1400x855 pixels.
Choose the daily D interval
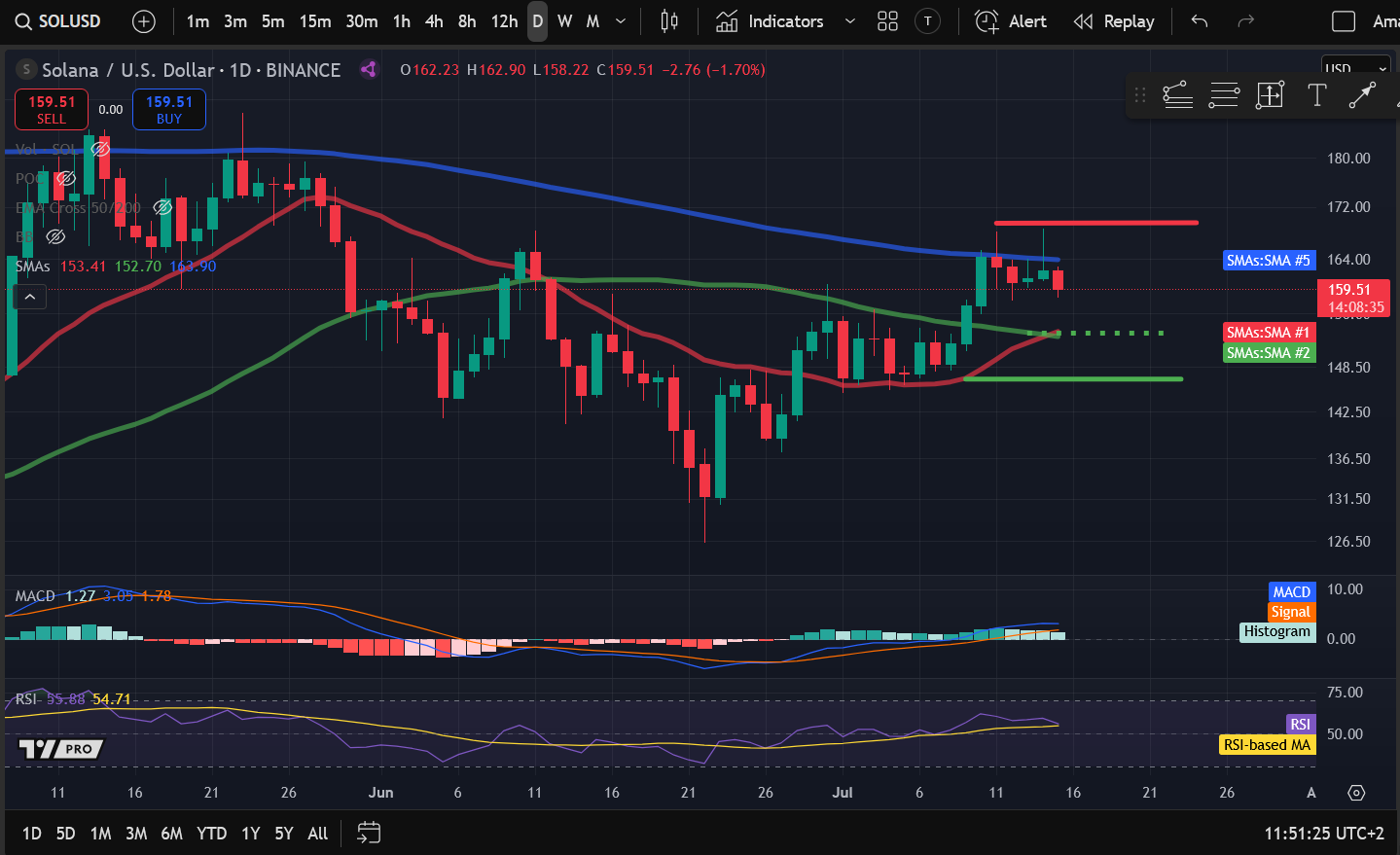537,21
